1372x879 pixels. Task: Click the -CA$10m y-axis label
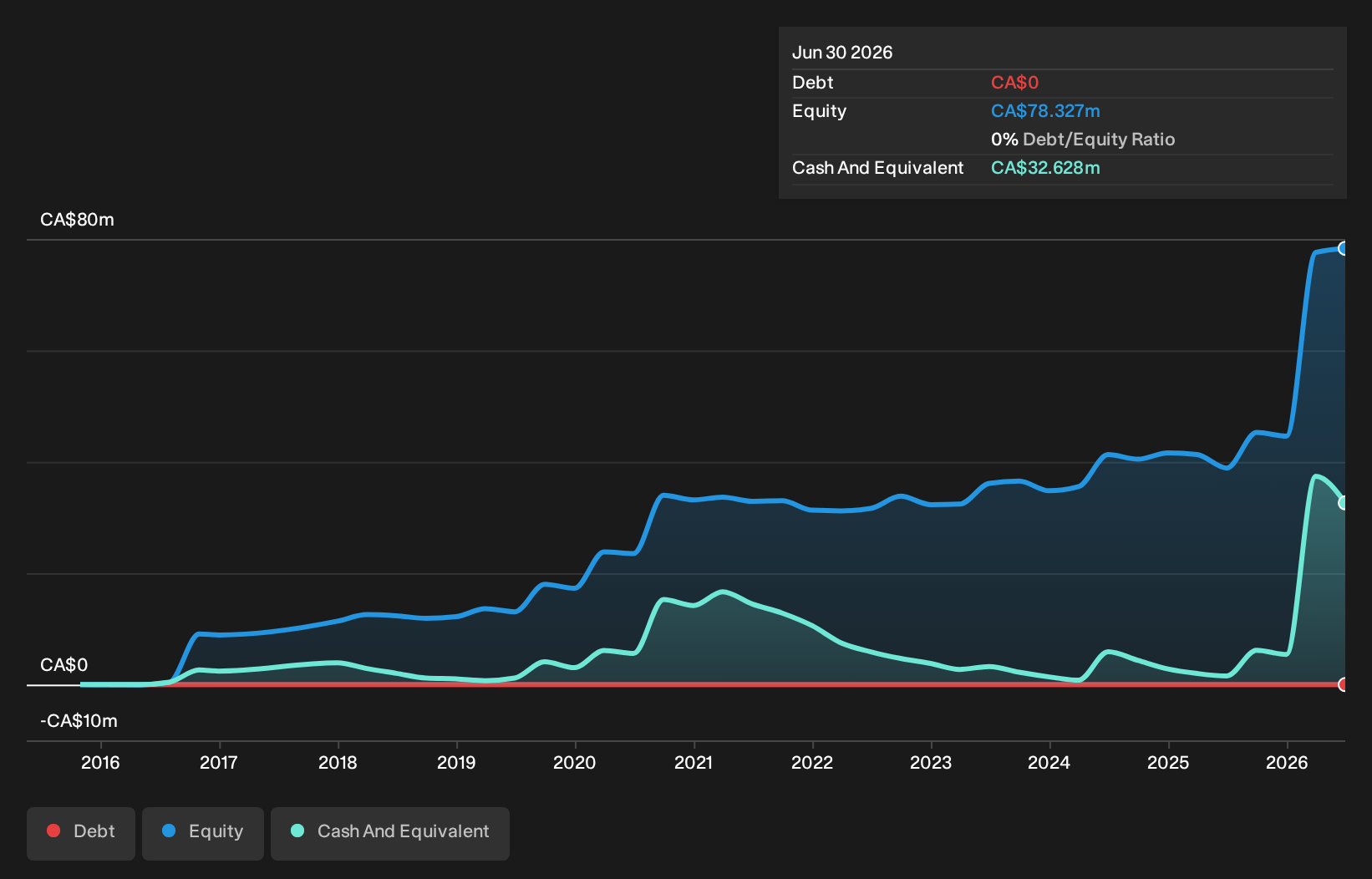coord(79,721)
